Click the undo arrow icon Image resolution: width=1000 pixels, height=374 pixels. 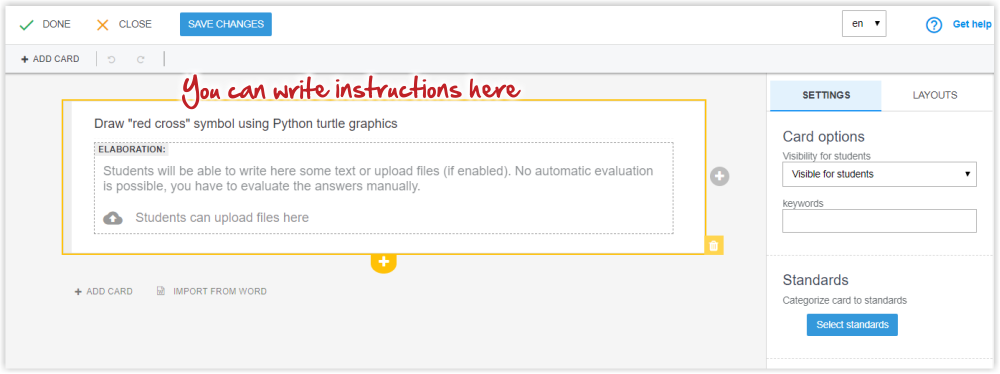click(112, 59)
